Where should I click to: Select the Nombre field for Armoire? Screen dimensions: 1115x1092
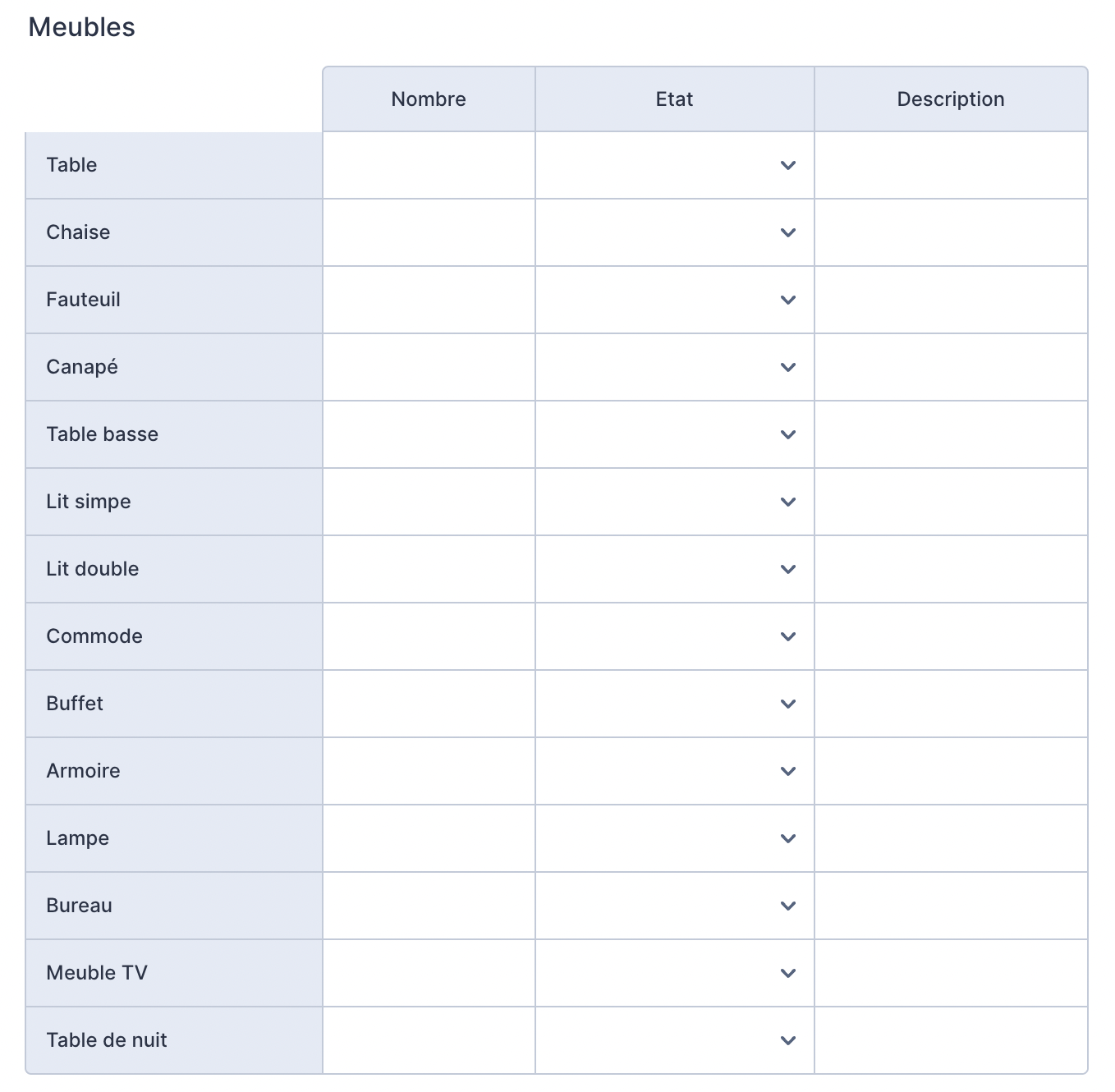click(x=429, y=771)
